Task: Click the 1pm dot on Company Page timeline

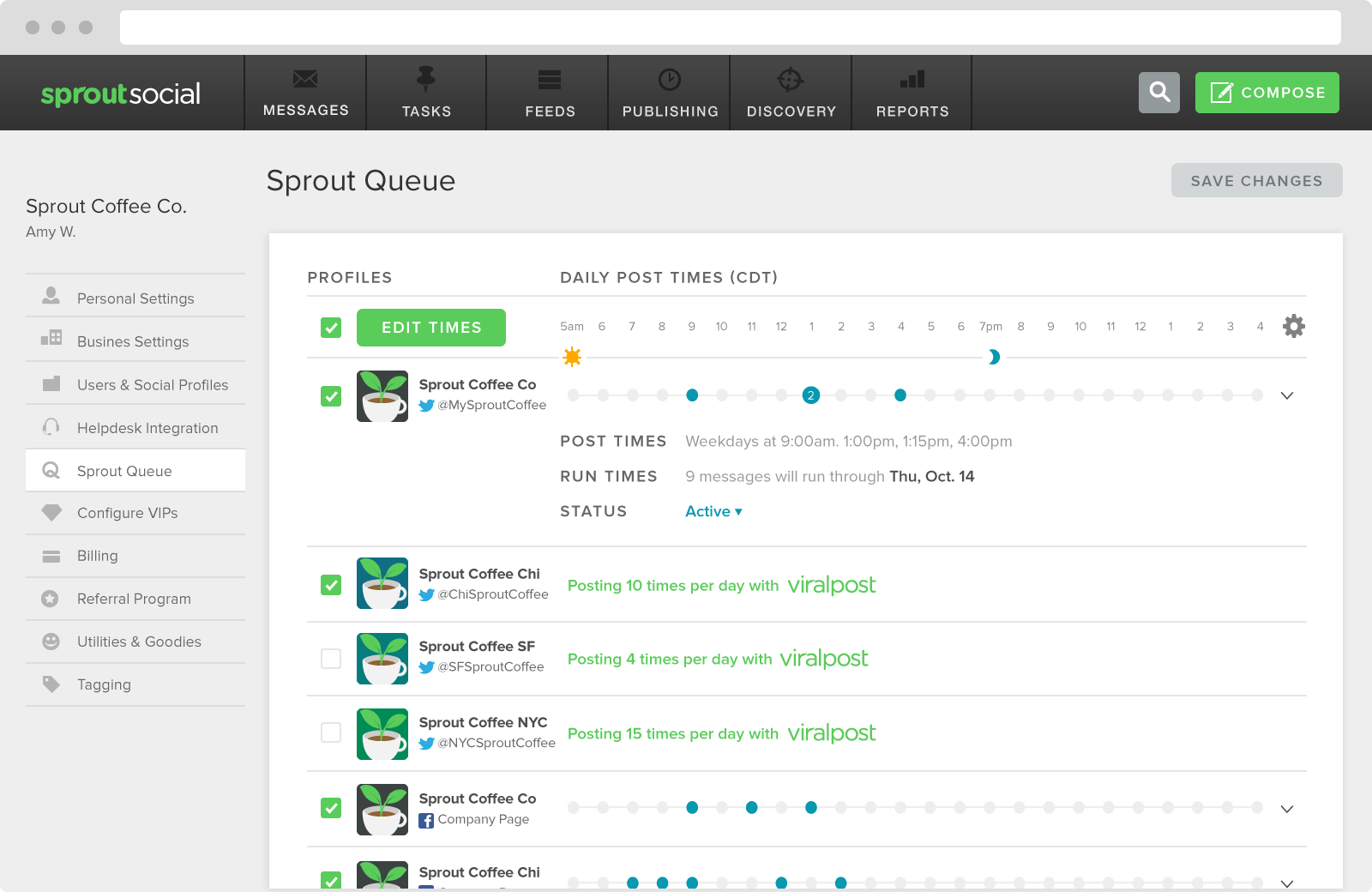Action: (811, 807)
